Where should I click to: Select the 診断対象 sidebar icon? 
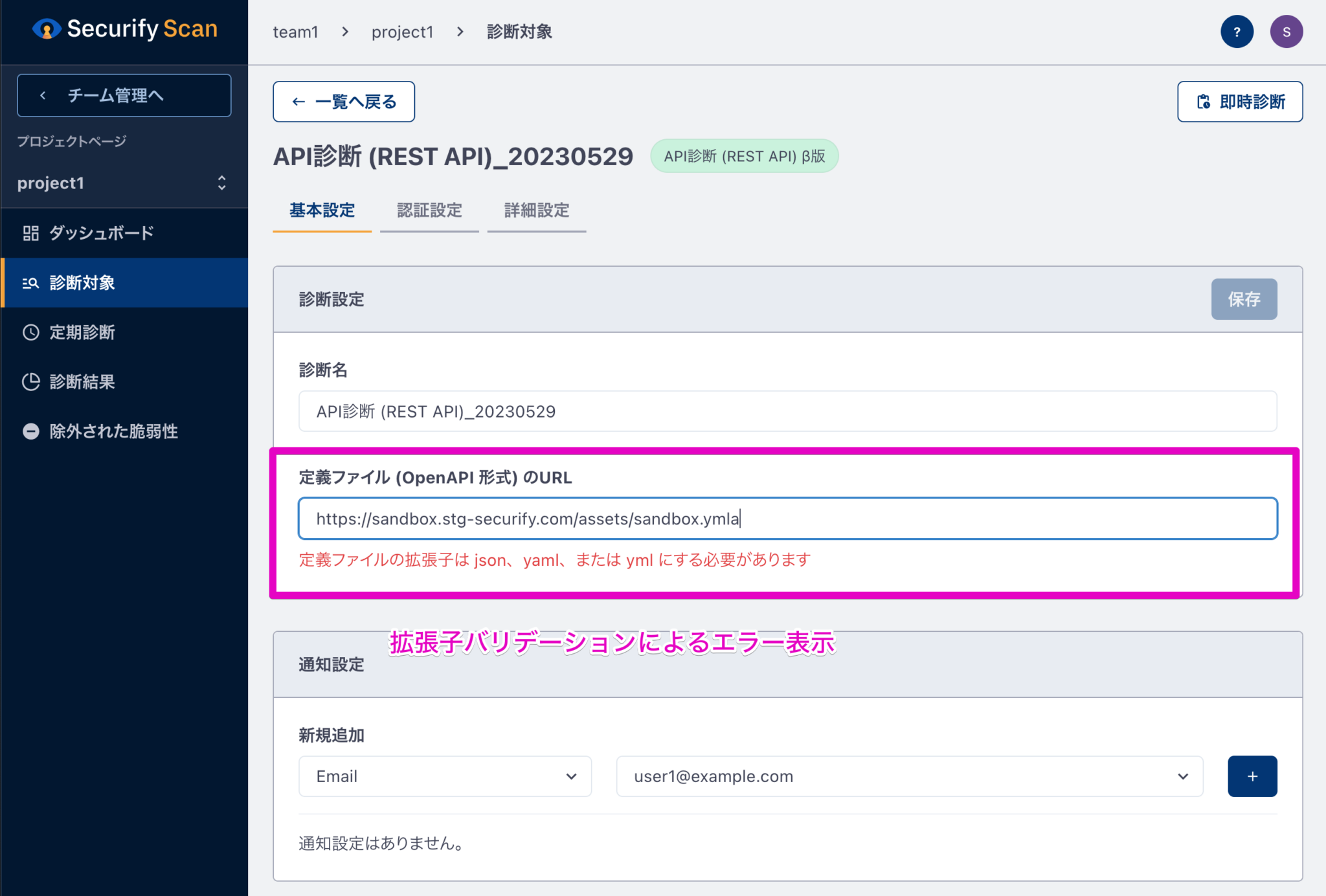pos(30,282)
